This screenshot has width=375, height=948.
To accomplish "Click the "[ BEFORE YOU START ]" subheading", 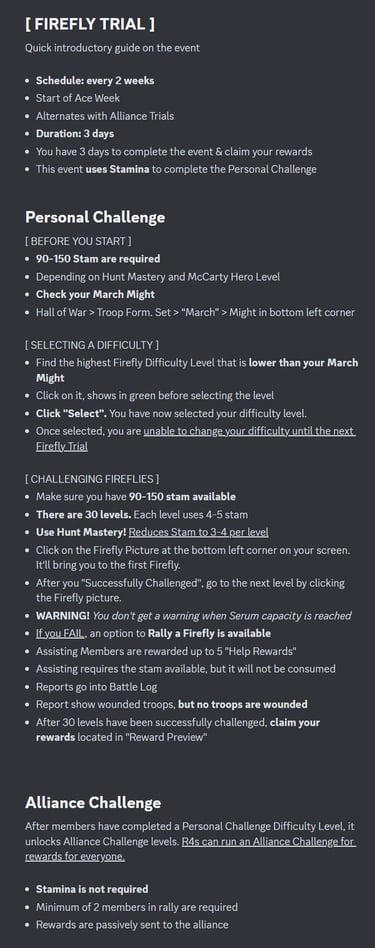I will pos(78,241).
